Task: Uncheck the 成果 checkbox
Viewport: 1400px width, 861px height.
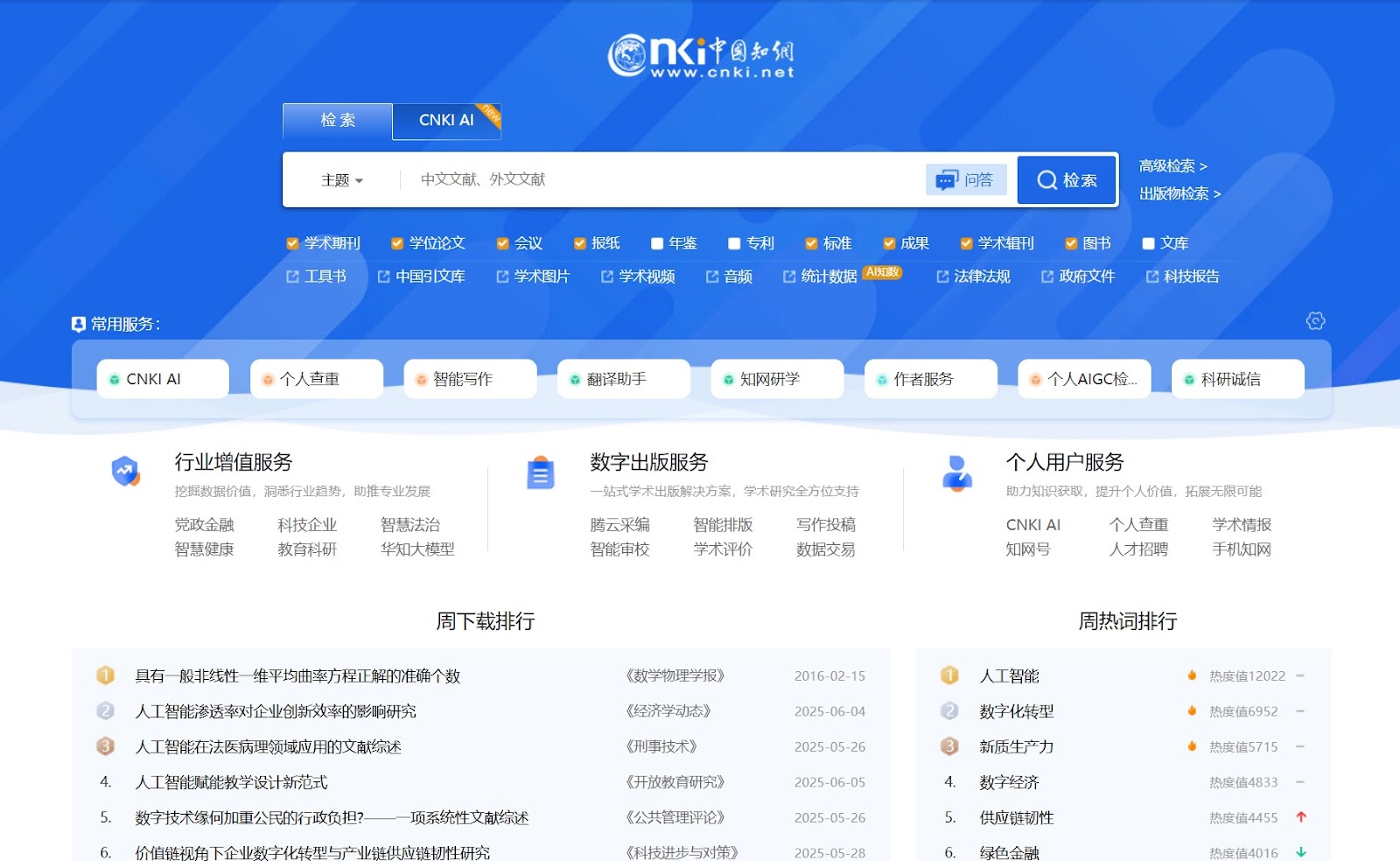Action: (x=889, y=243)
